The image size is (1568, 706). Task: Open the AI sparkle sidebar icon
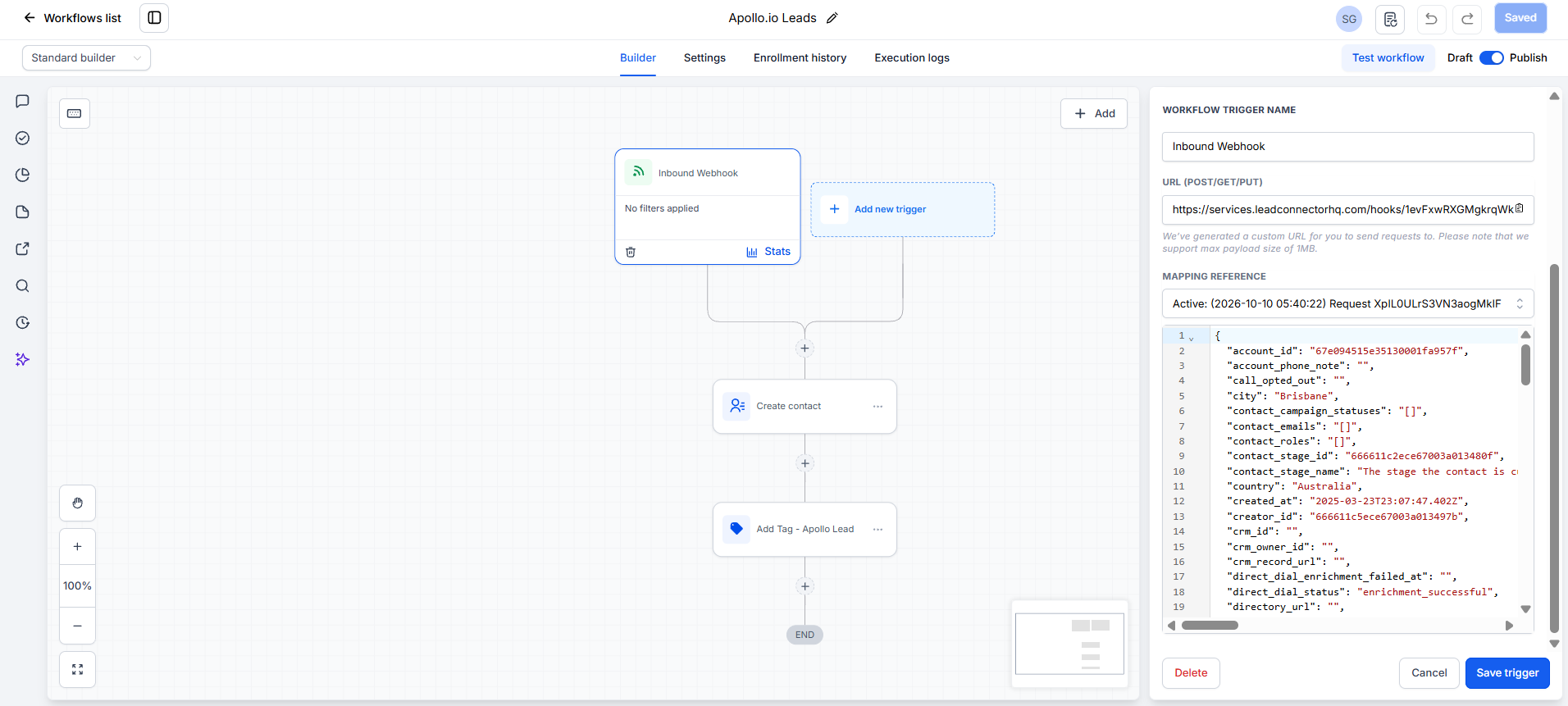(x=23, y=359)
